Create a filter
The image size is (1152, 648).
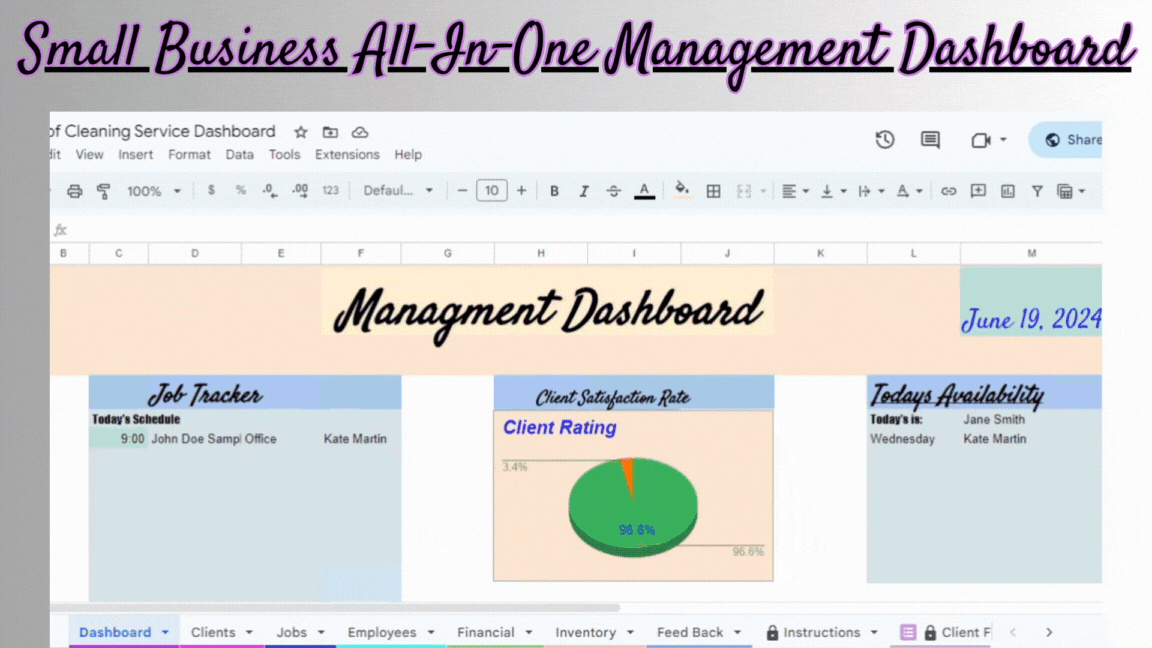pyautogui.click(x=1037, y=191)
